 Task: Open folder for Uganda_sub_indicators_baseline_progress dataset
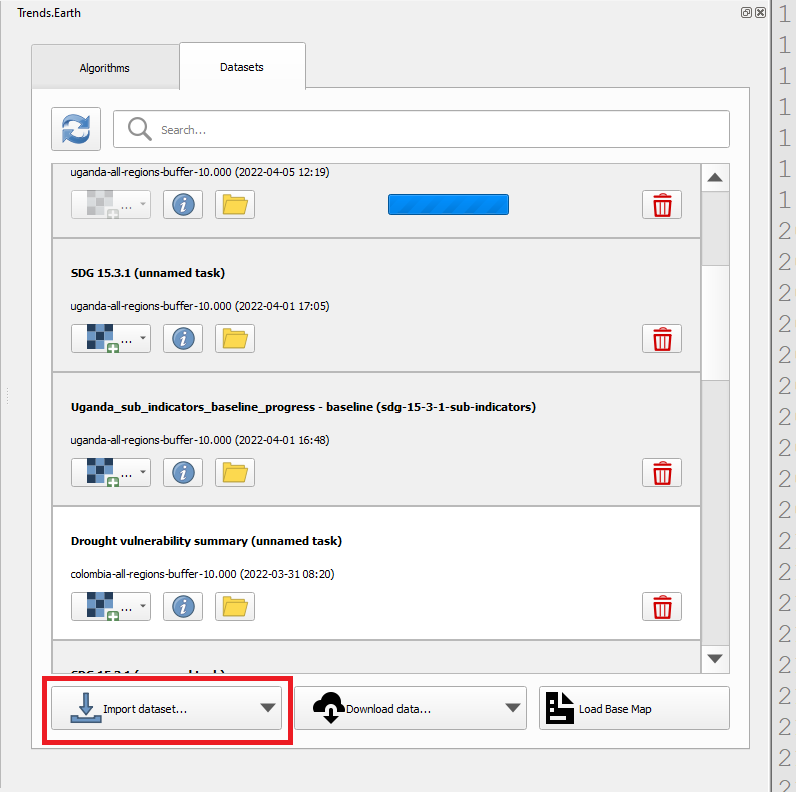(x=234, y=473)
